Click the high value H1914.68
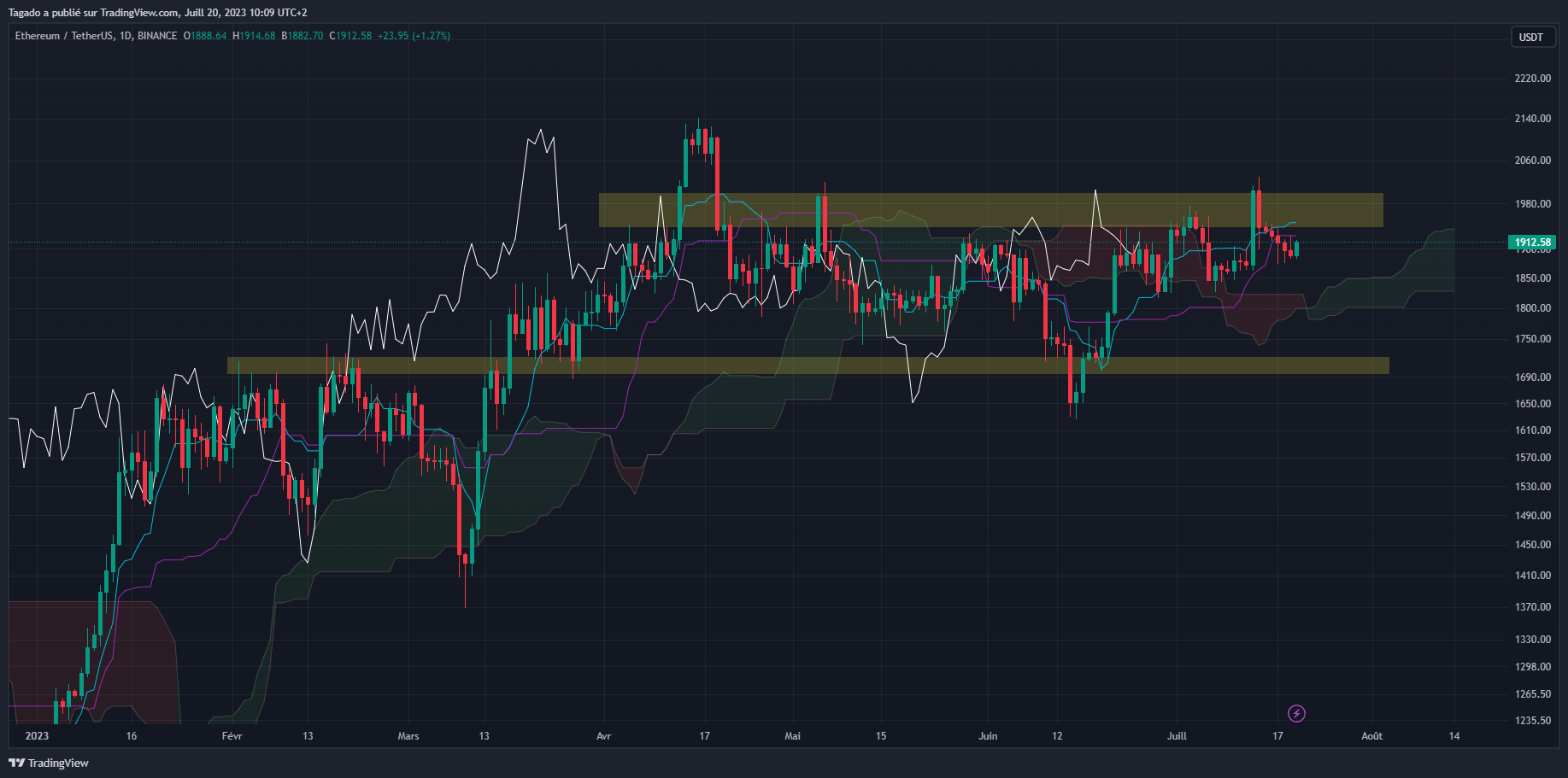Screen dimensions: 1568x778 coord(254,36)
